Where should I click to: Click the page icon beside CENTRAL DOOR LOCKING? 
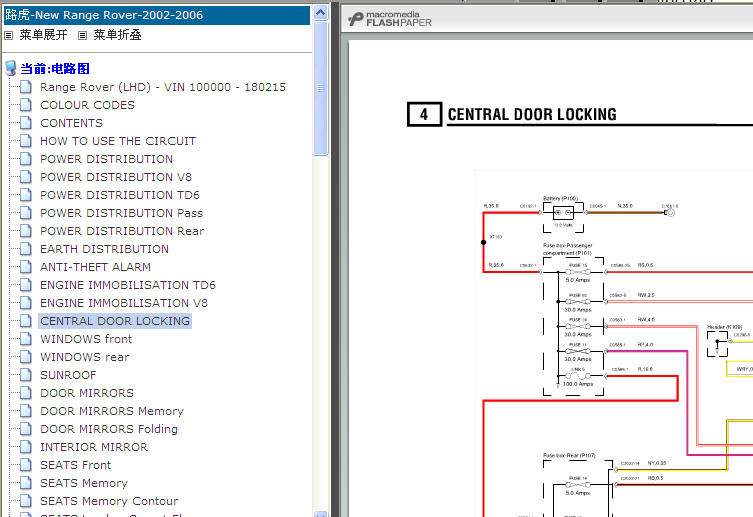click(26, 321)
